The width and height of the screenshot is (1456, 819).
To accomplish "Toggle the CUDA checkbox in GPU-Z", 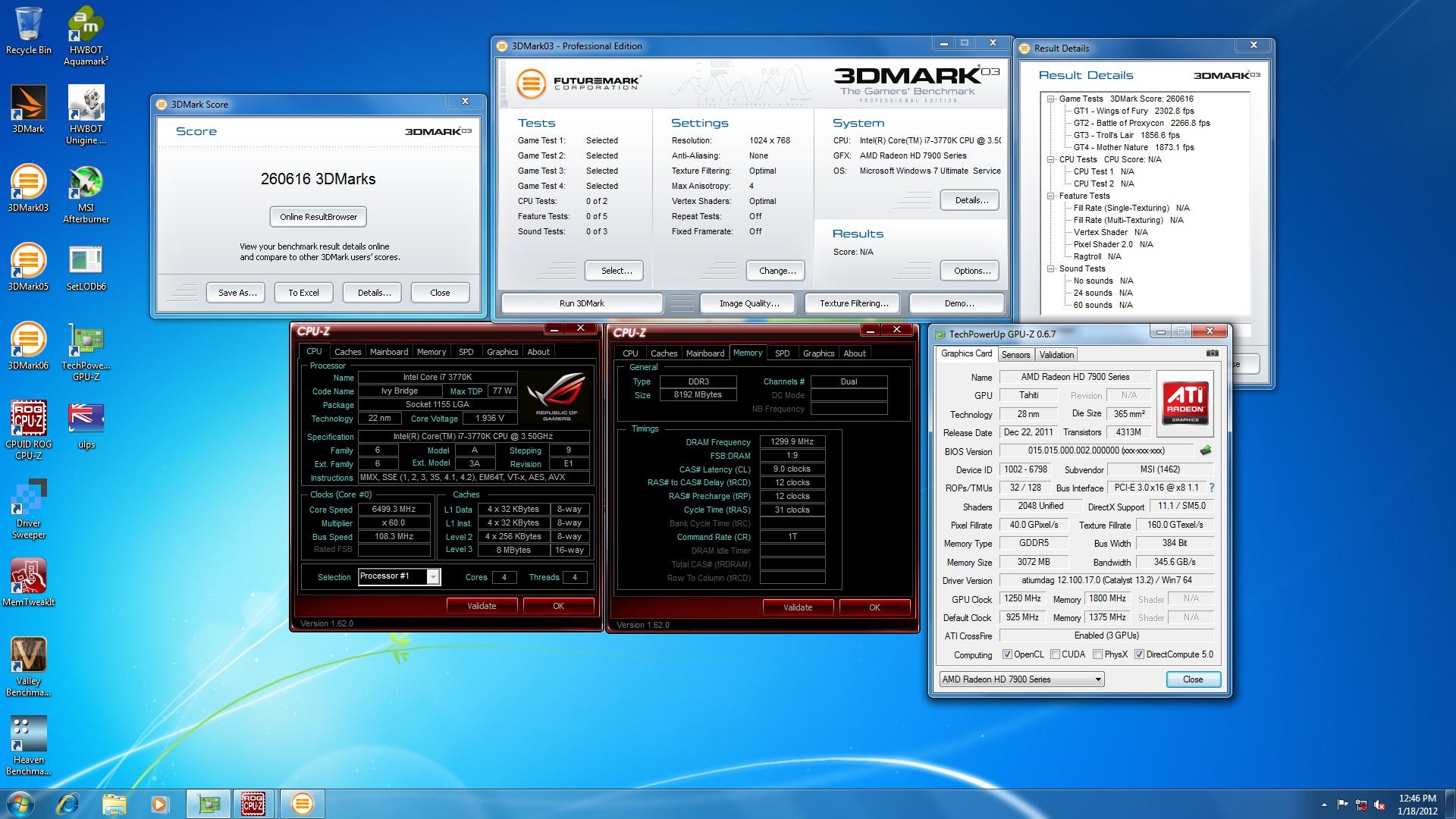I will point(1056,654).
